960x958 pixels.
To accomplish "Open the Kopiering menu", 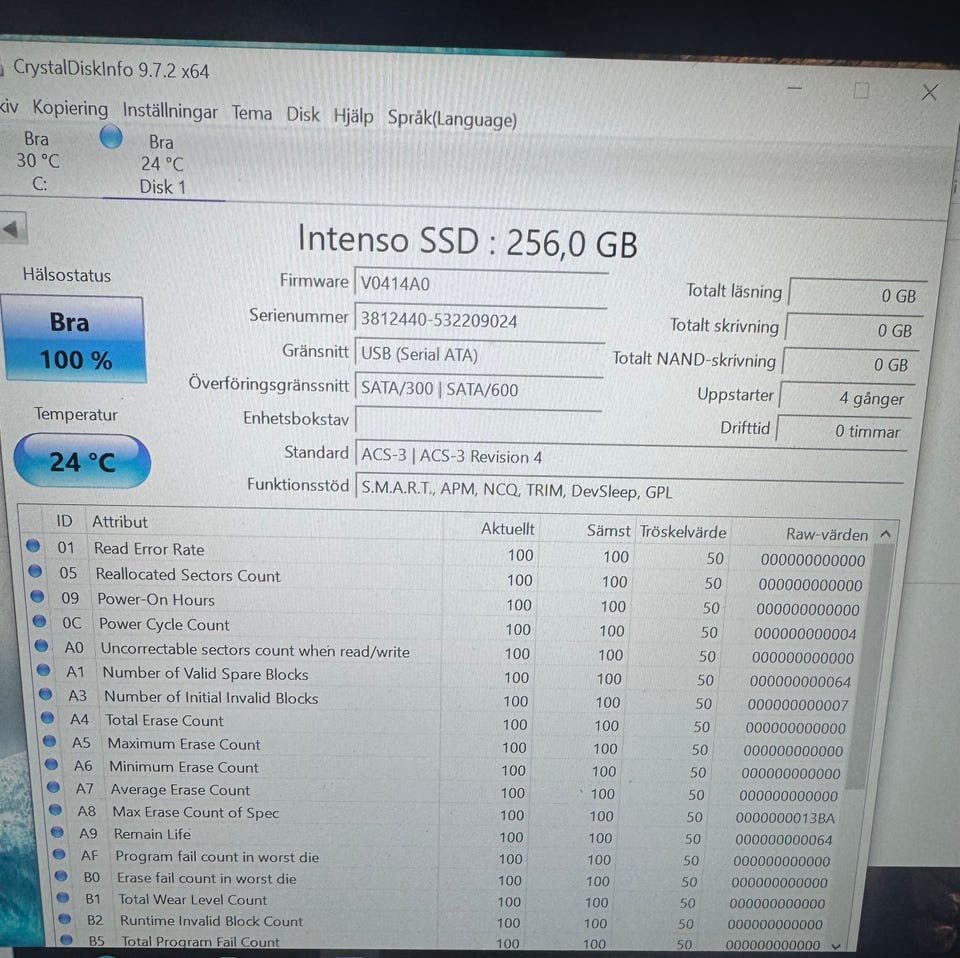I will click(x=70, y=108).
